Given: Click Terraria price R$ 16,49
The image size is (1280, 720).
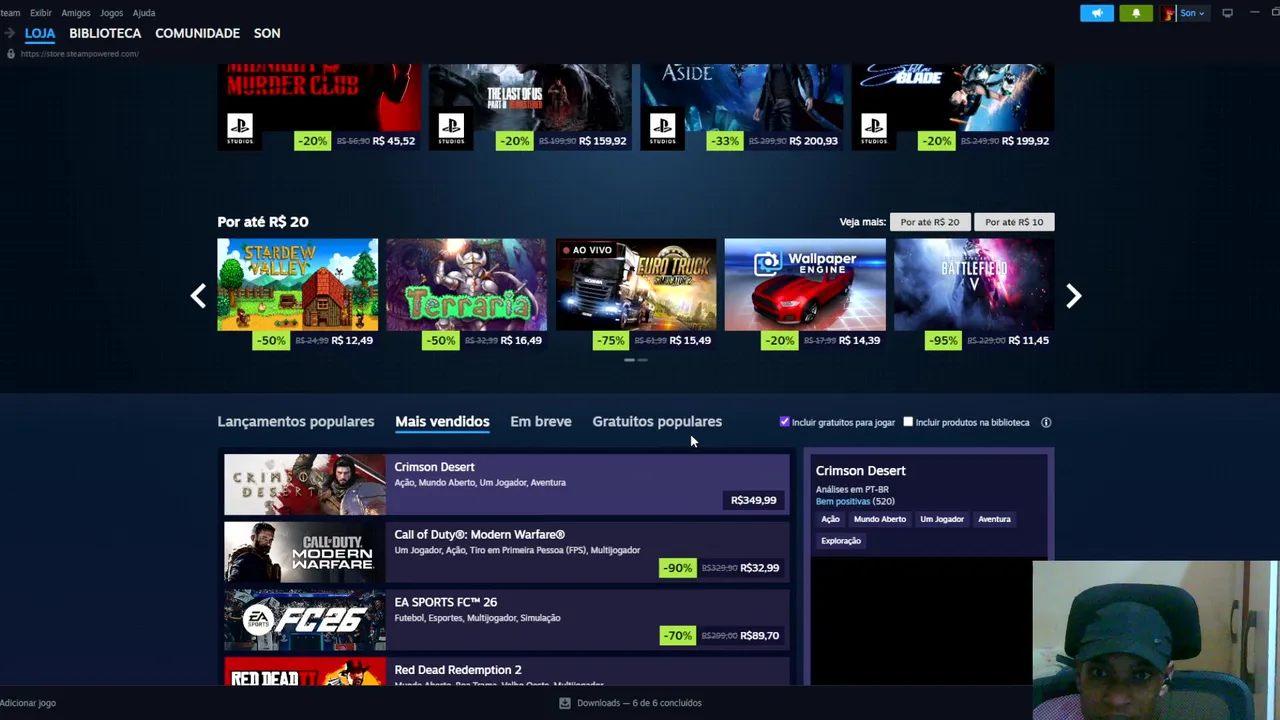Looking at the screenshot, I should (521, 341).
